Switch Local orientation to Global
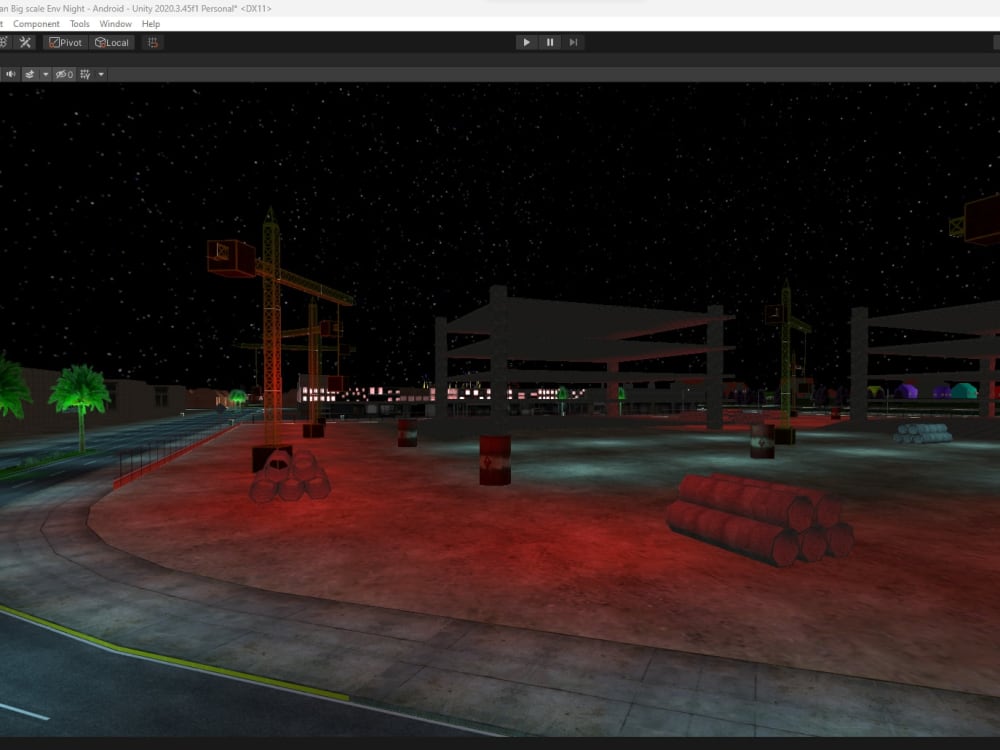Viewport: 1000px width, 750px height. pos(110,42)
